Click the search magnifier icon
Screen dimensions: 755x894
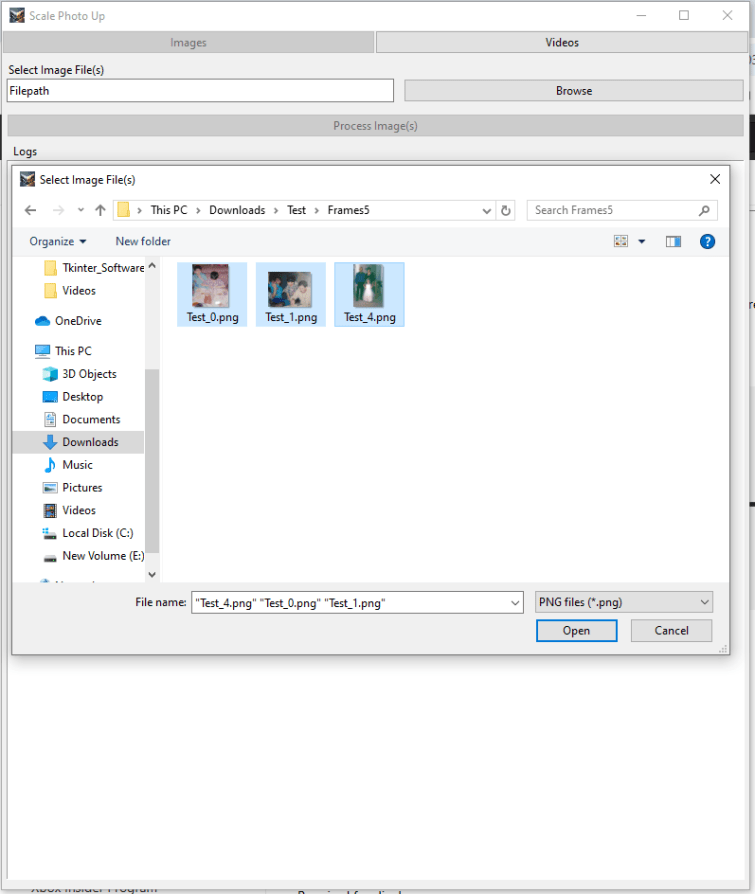pyautogui.click(x=704, y=210)
